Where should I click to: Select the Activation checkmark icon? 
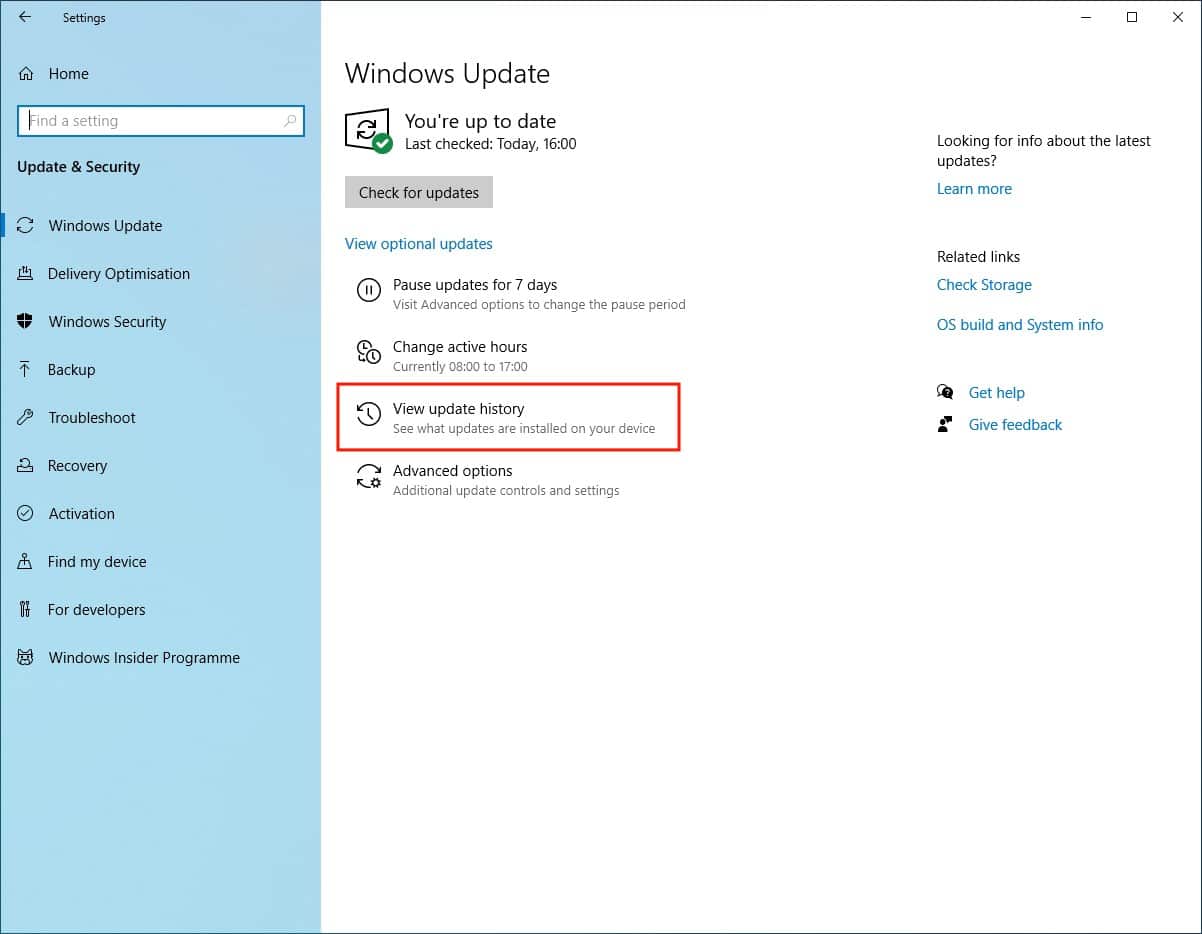26,513
